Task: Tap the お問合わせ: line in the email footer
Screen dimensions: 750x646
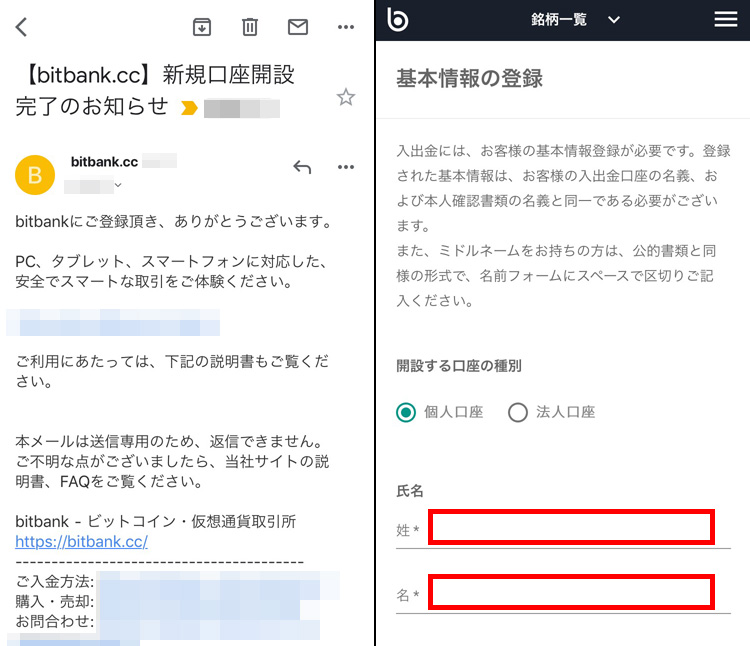Action: coord(55,622)
